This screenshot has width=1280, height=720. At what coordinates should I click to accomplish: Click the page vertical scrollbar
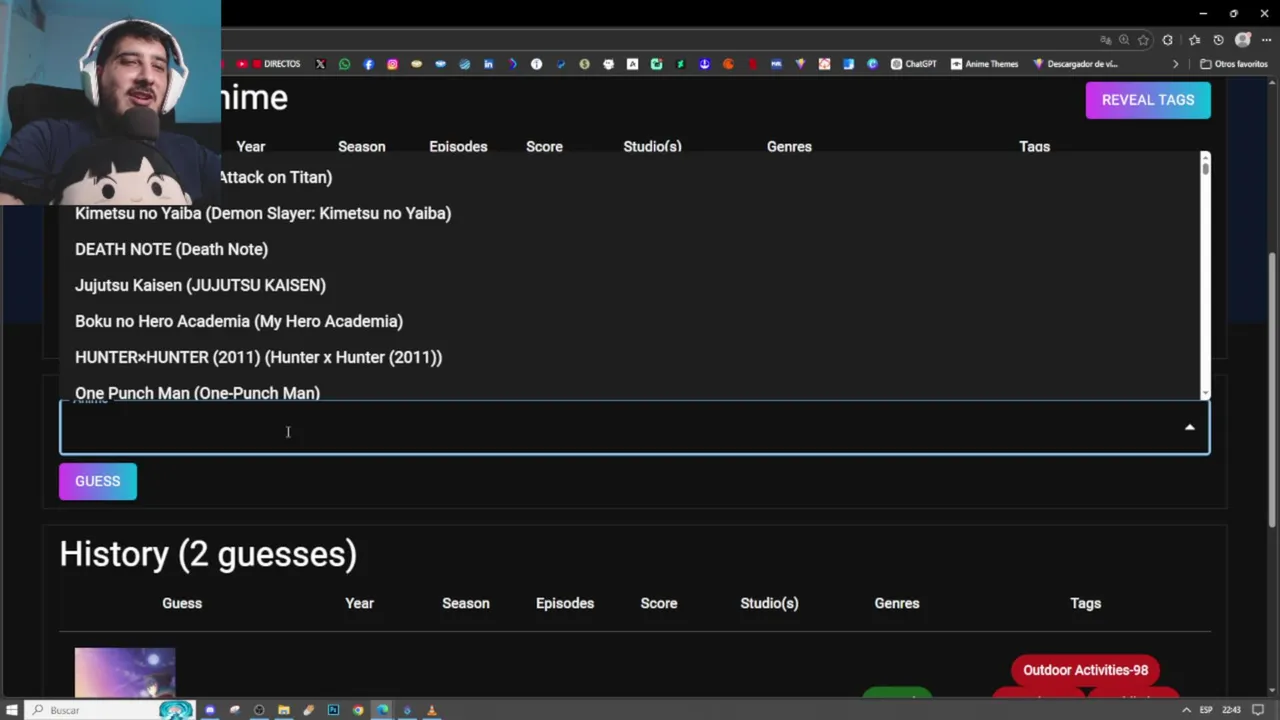tap(1272, 390)
